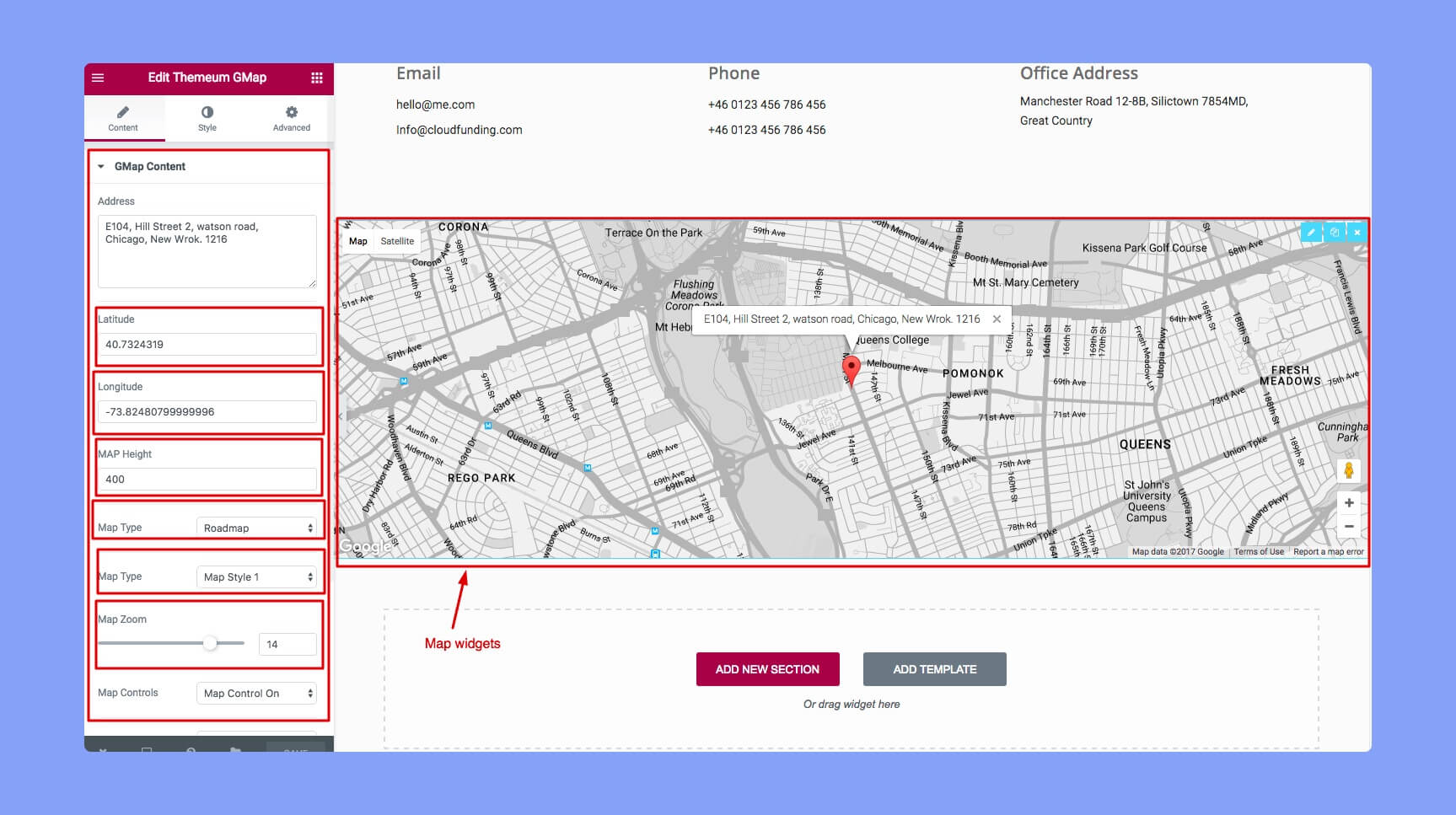Close the map address info window
This screenshot has height=815, width=1456.
pyautogui.click(x=997, y=319)
